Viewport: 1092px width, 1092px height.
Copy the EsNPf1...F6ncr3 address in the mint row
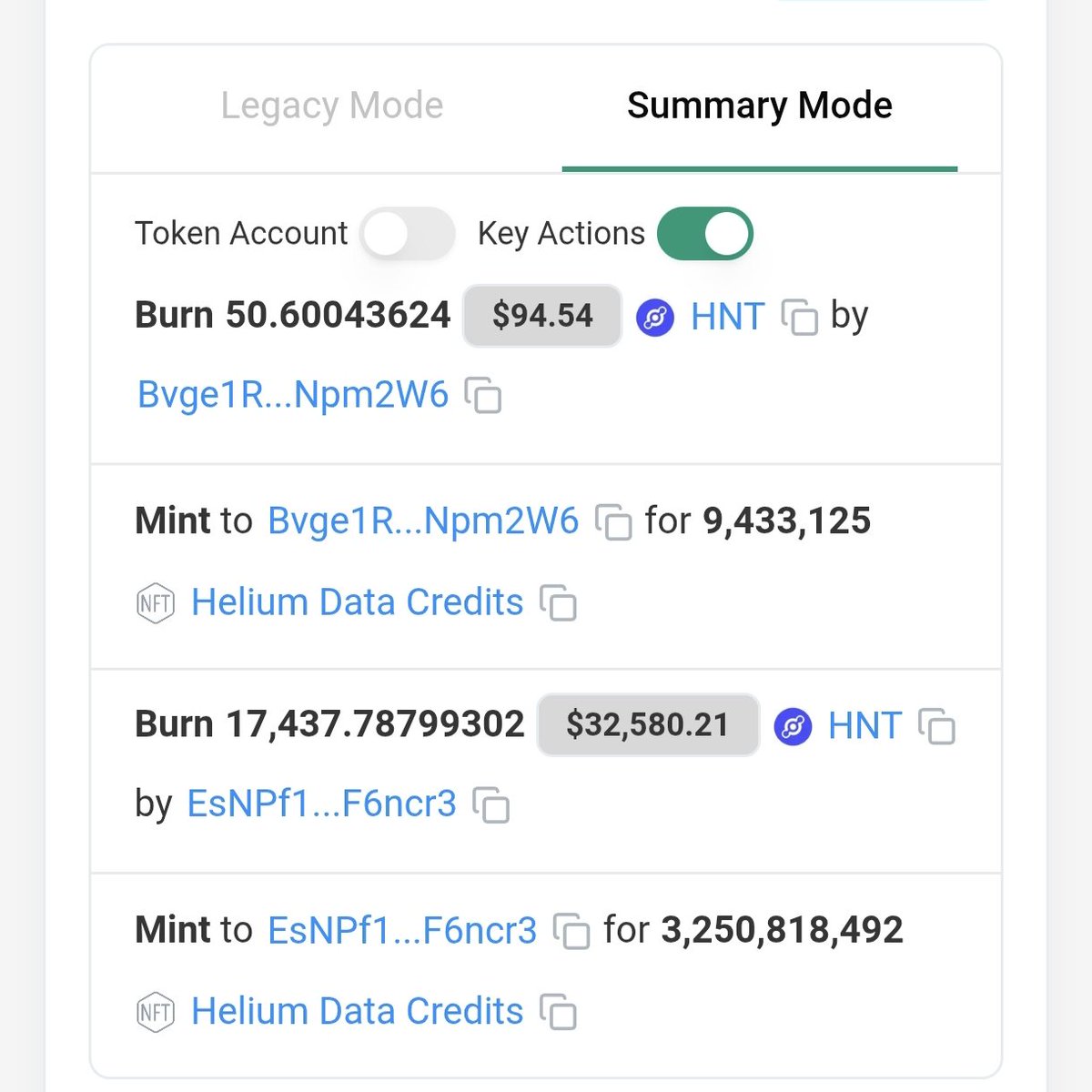click(x=571, y=931)
